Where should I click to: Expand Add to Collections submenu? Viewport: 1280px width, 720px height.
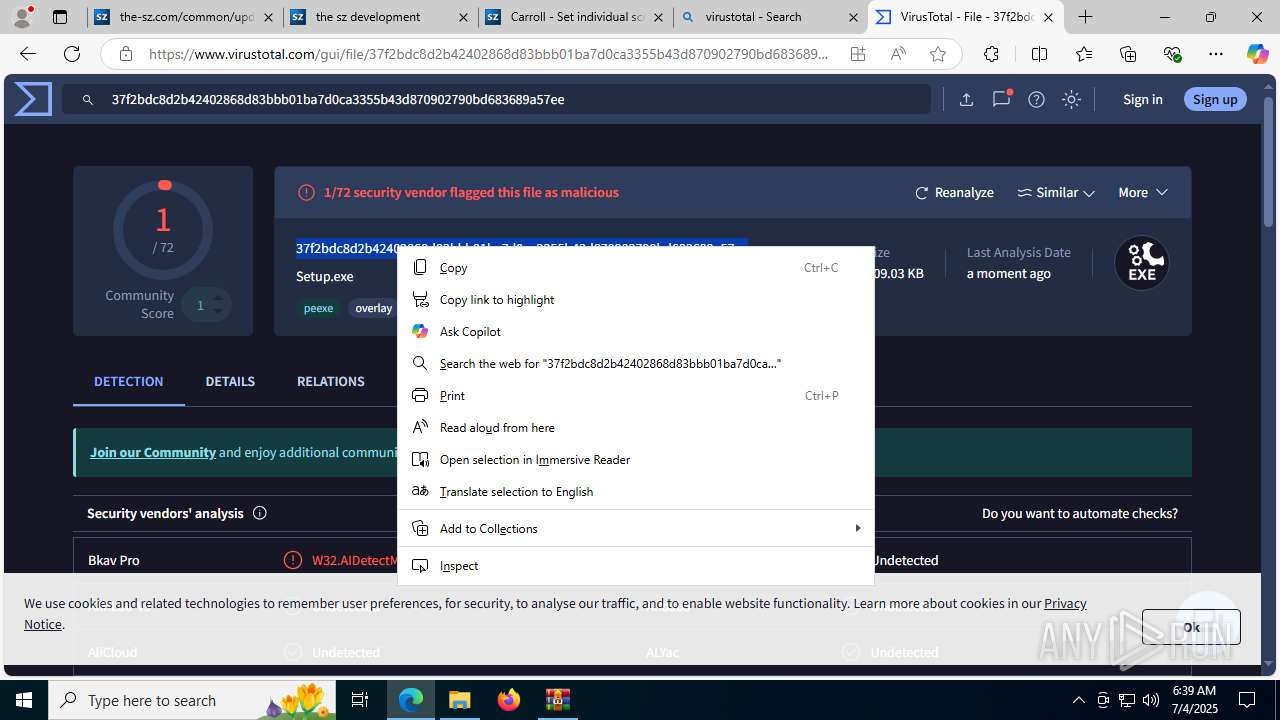pyautogui.click(x=636, y=528)
